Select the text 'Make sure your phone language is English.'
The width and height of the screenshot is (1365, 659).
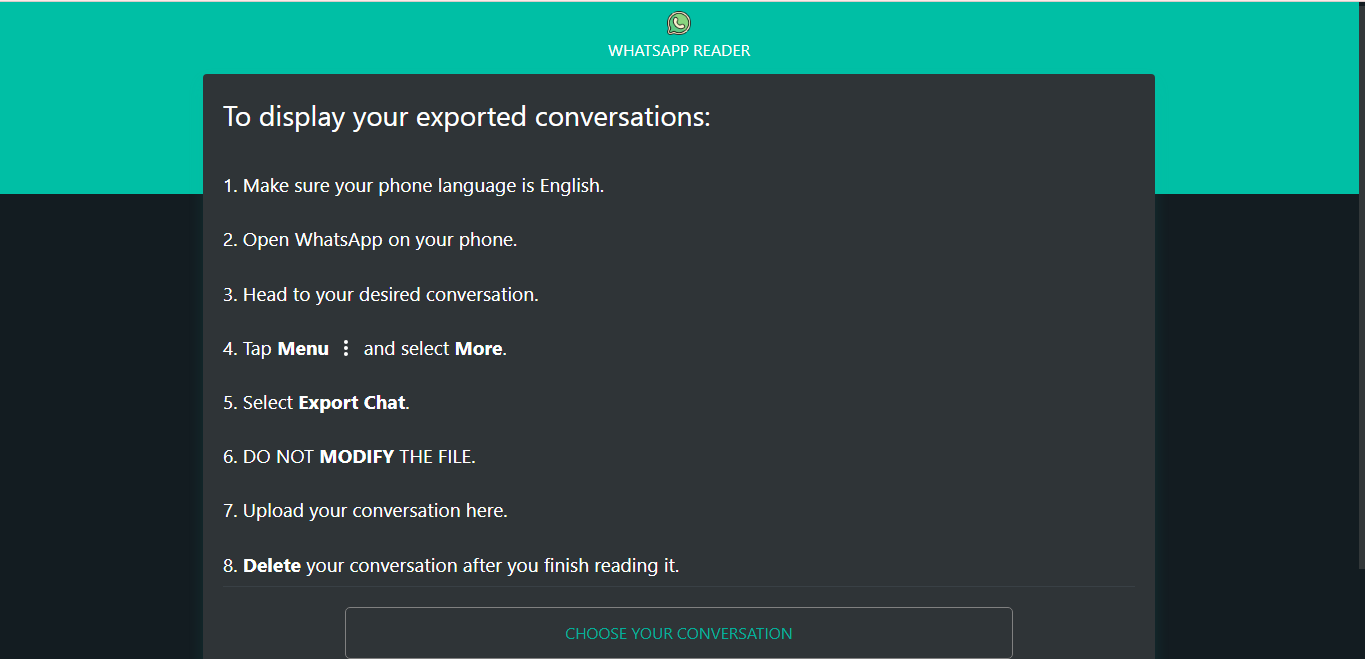click(x=423, y=186)
